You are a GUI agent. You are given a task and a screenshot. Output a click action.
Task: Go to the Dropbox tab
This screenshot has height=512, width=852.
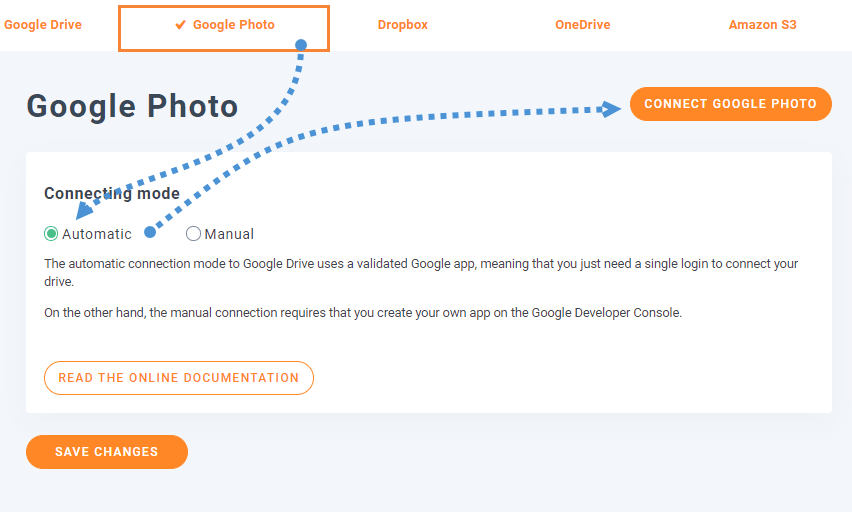[402, 25]
